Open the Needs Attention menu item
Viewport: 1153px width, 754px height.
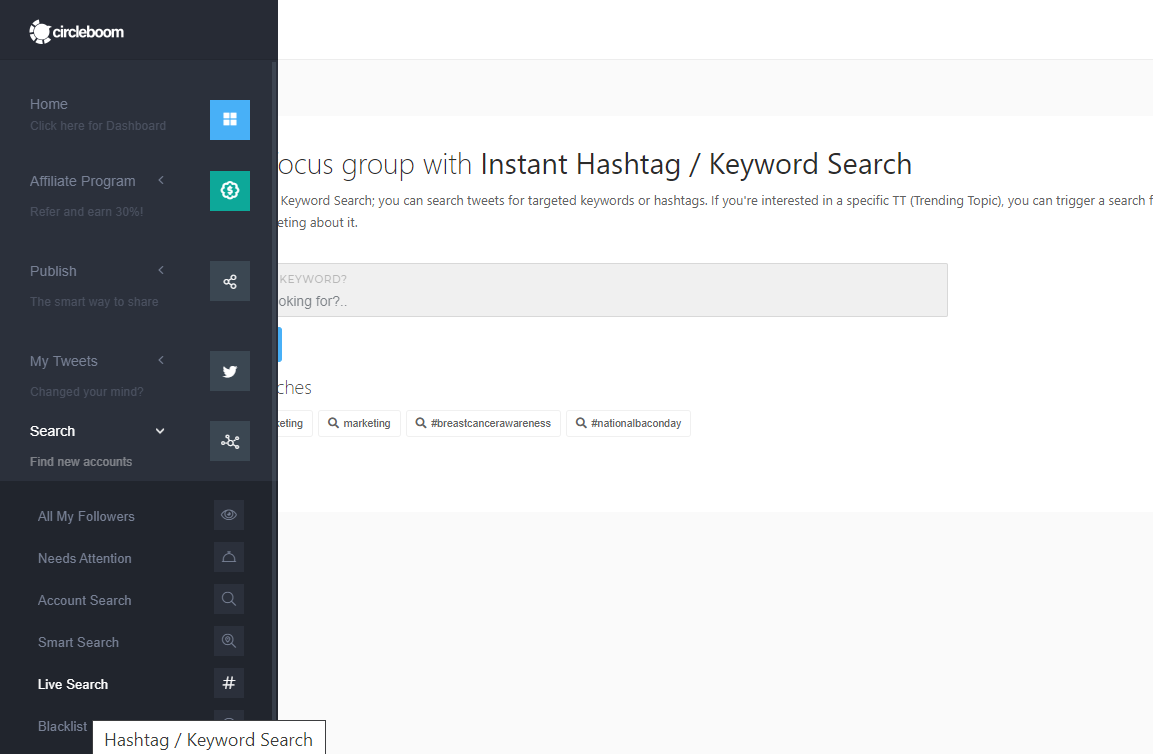pyautogui.click(x=85, y=558)
